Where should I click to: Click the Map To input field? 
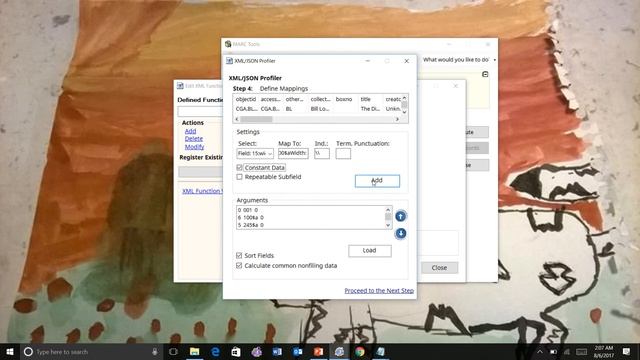[293, 153]
